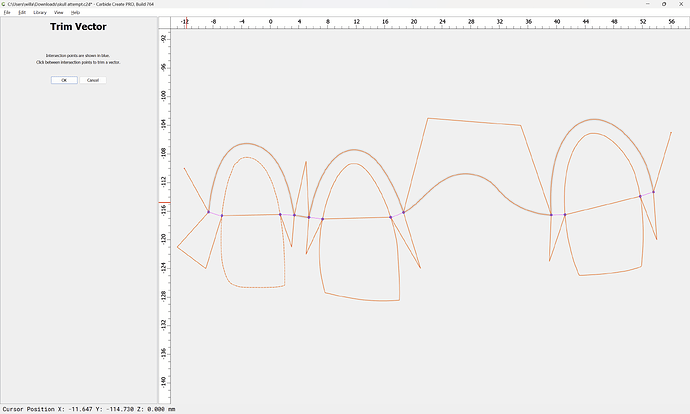Trim the horizontal line inside the leftmost arch
The width and height of the screenshot is (690, 414).
pos(250,215)
